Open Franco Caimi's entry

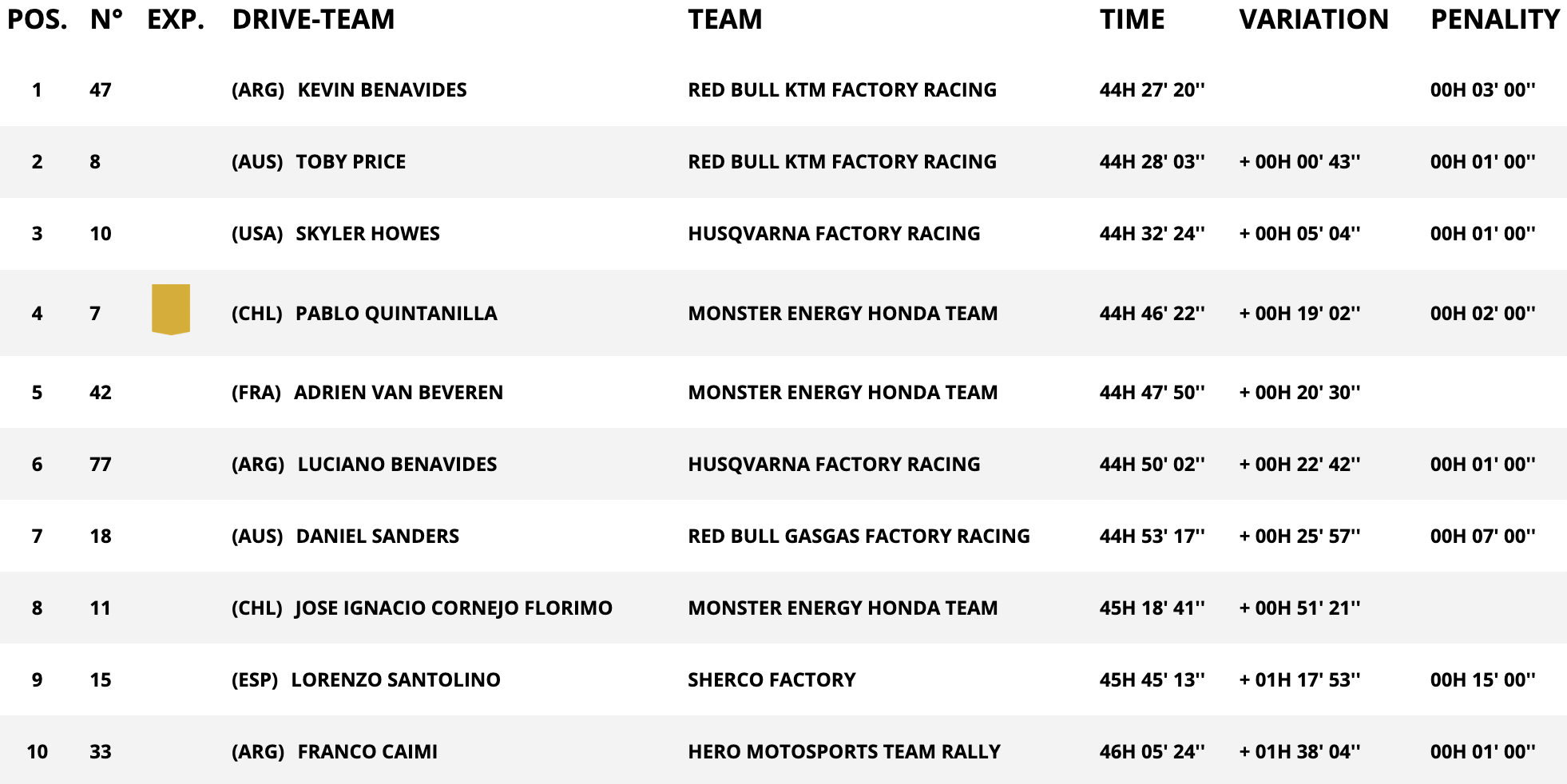click(367, 752)
